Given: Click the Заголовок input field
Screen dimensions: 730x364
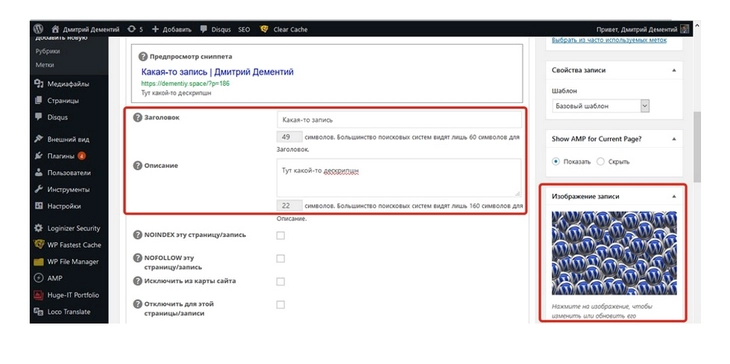Looking at the screenshot, I should point(399,120).
